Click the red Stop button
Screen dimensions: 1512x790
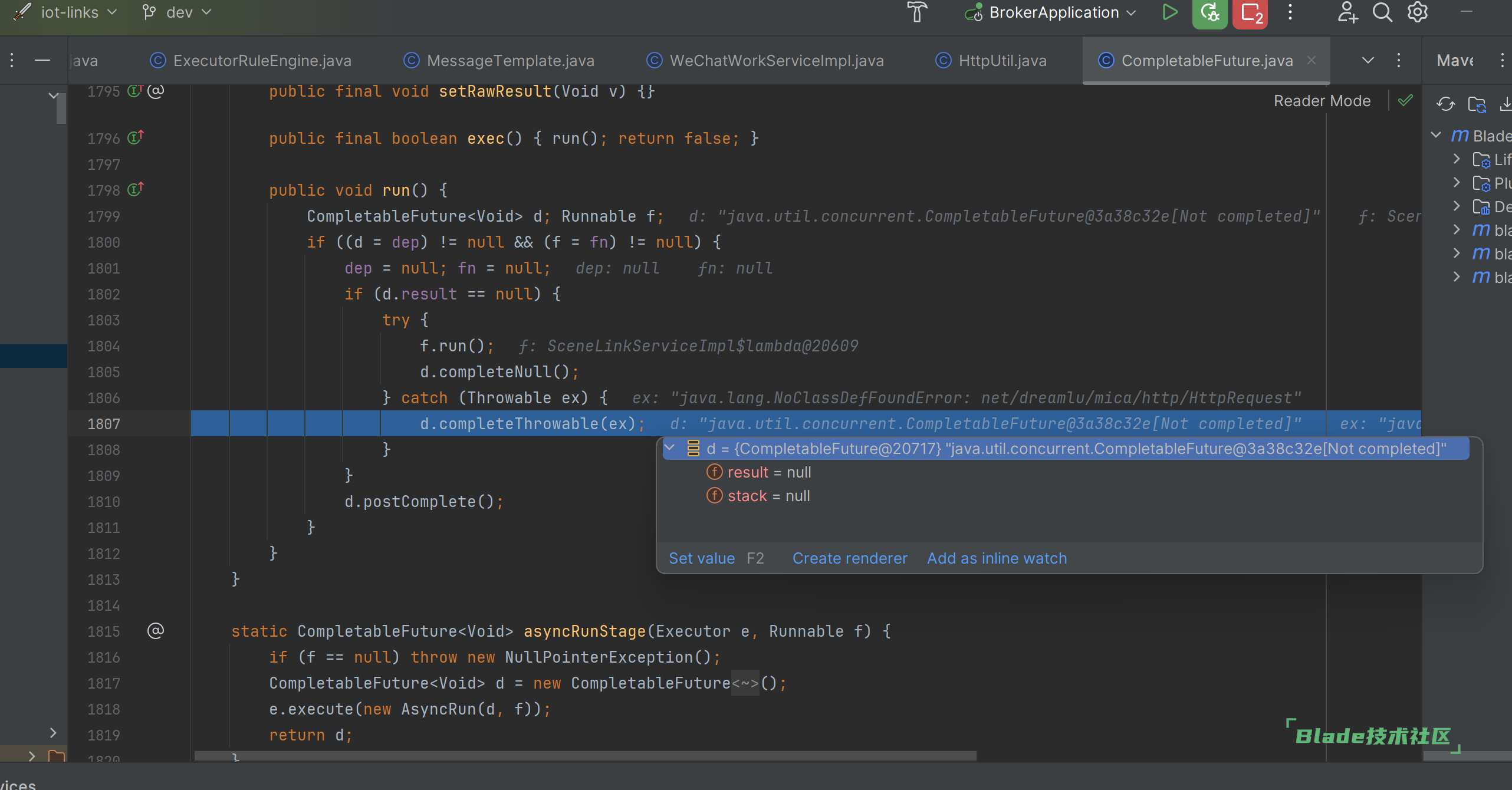point(1250,12)
